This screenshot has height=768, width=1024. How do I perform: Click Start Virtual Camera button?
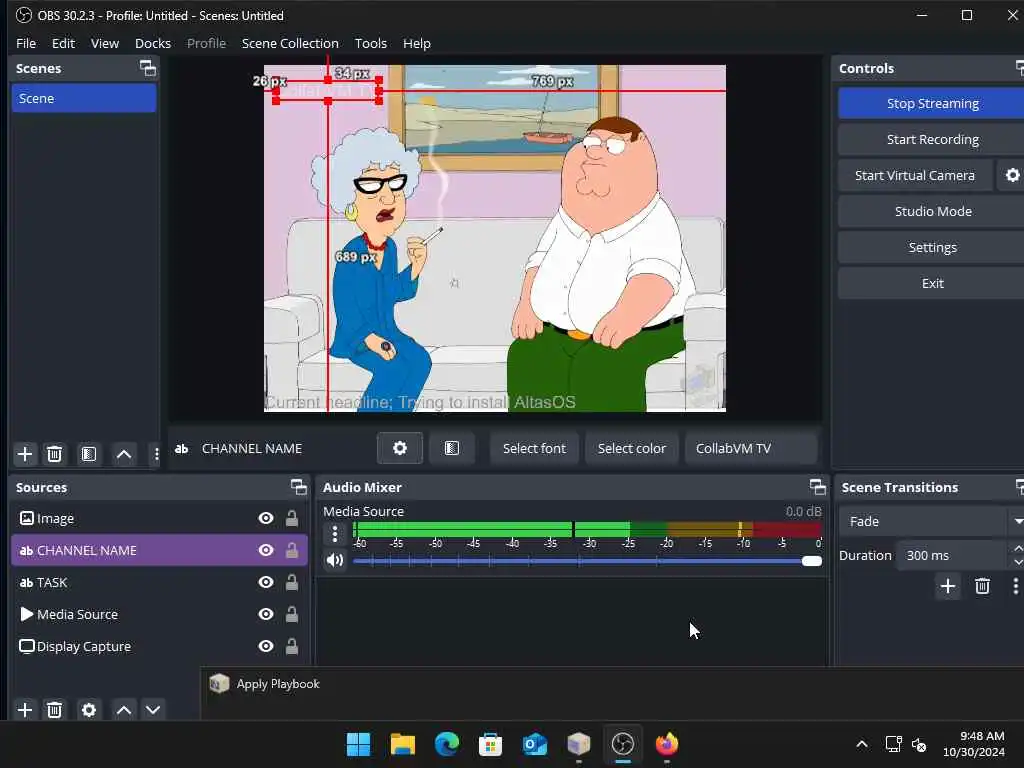914,175
